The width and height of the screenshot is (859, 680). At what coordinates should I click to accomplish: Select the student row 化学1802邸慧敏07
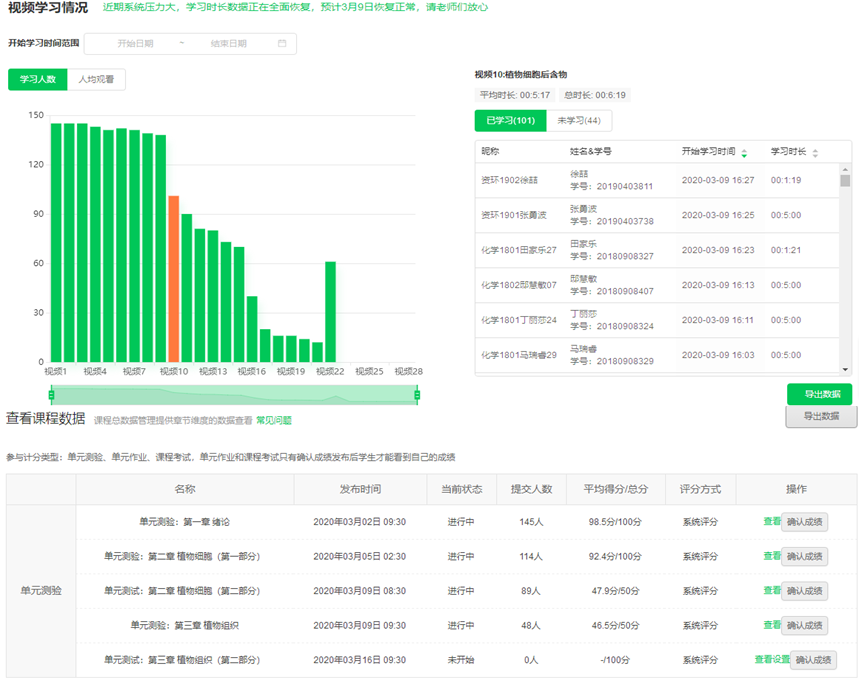[x=657, y=285]
